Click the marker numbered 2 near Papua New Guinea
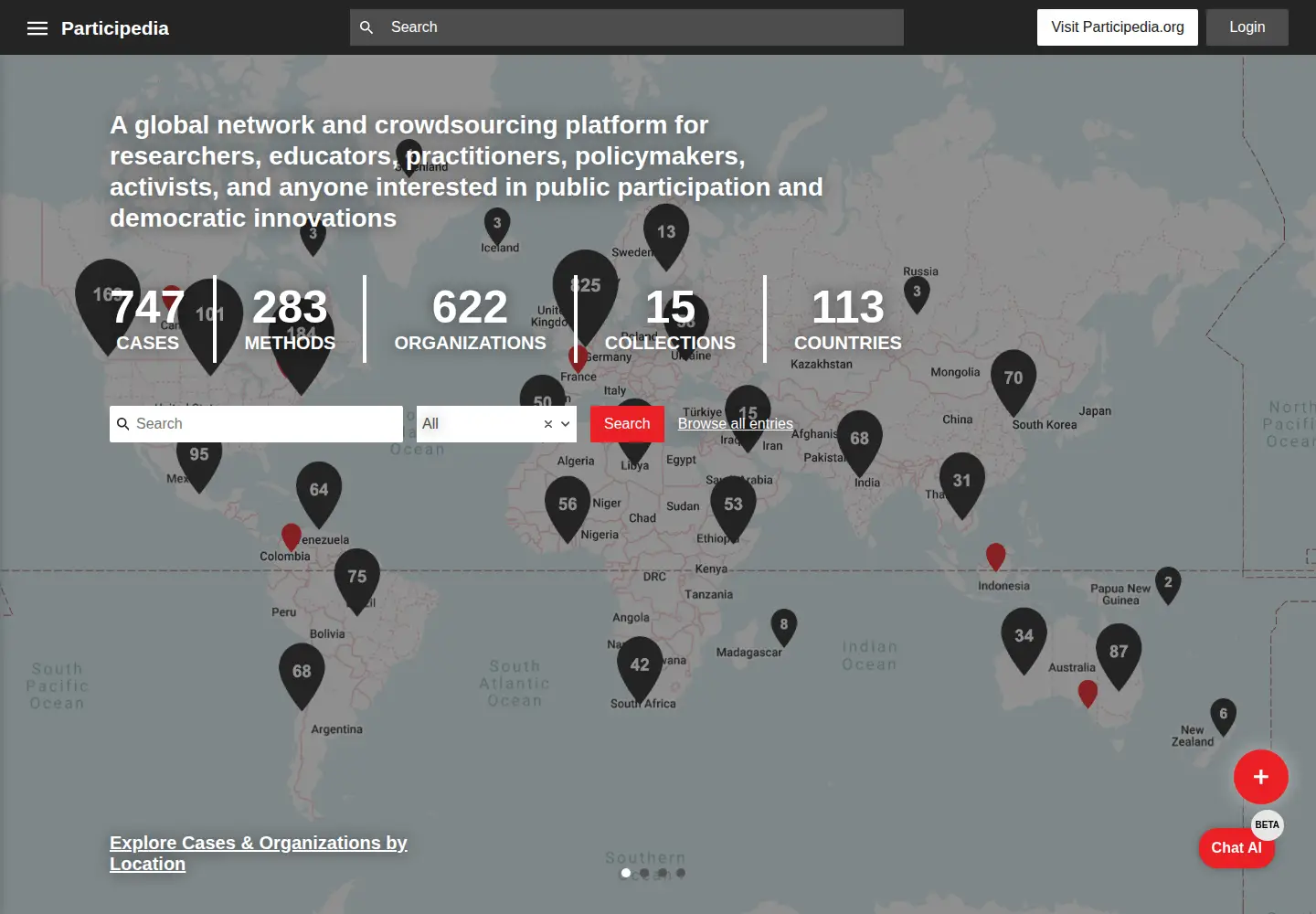 click(1168, 585)
